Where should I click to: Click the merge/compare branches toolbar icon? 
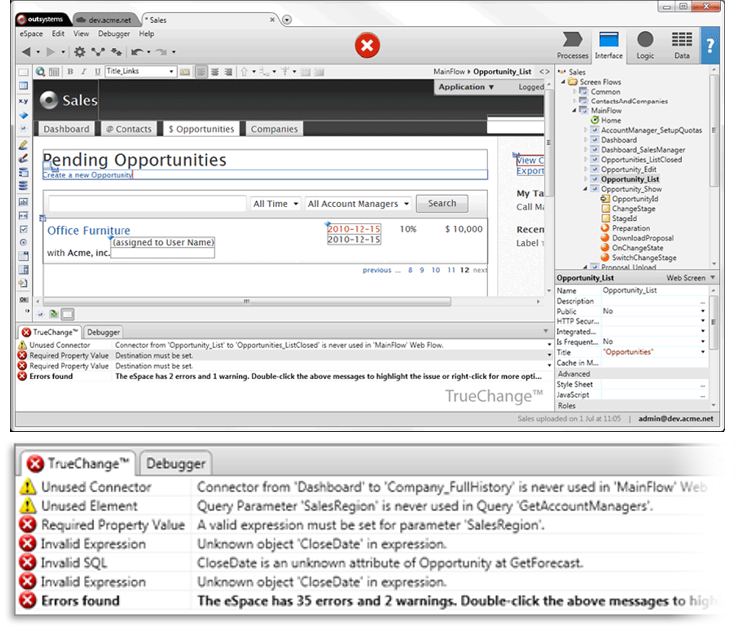98,52
